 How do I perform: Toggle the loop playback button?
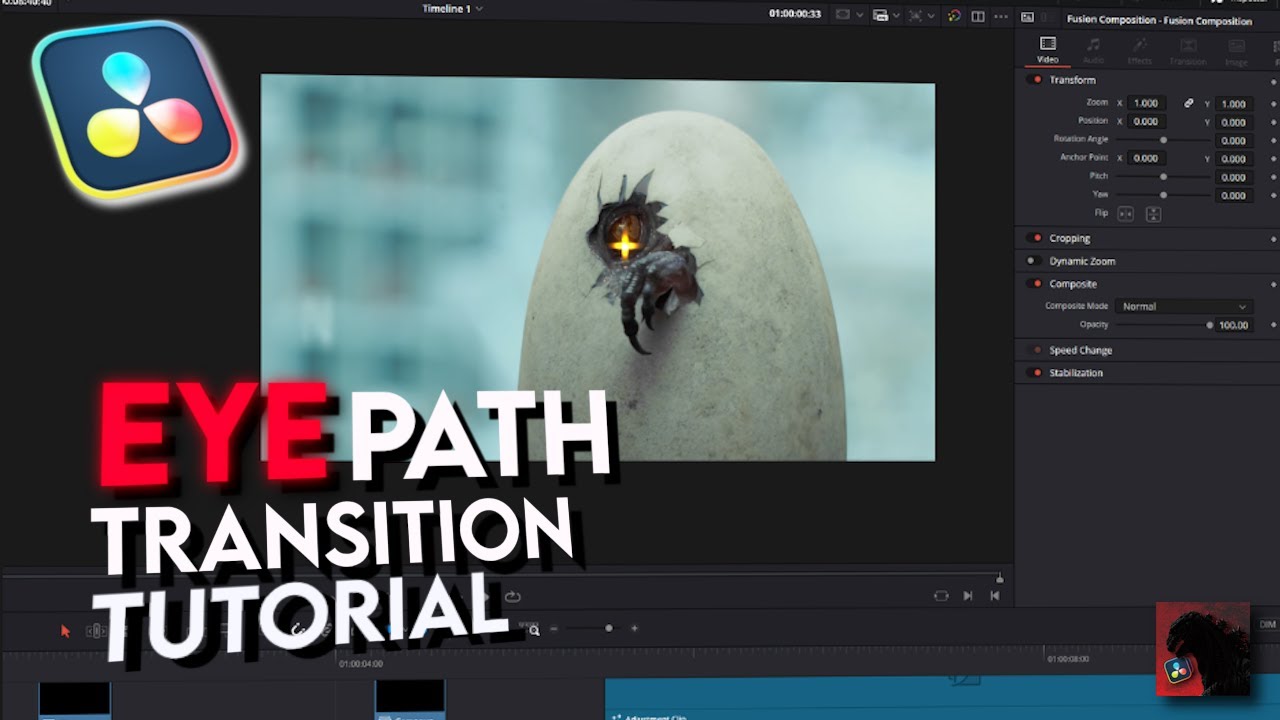(512, 596)
